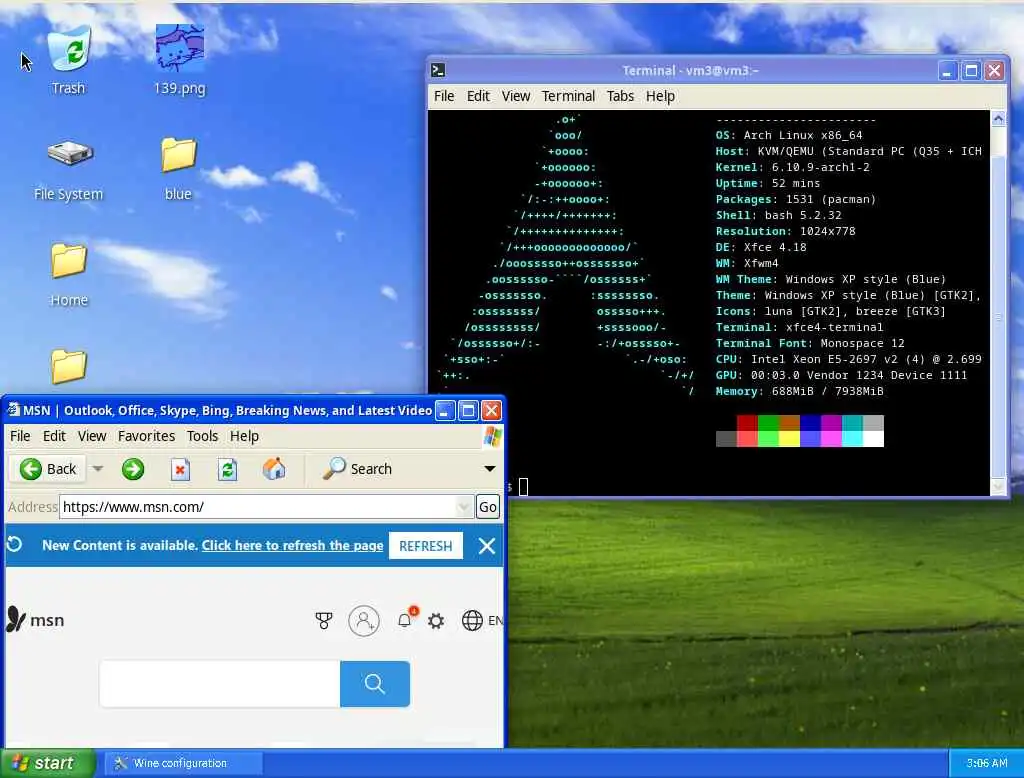
Task: Click 'Click here to refresh the page' link
Action: 293,545
